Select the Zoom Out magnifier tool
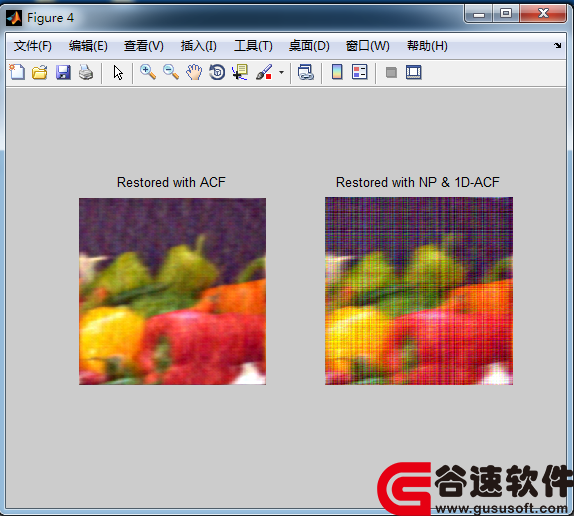Image resolution: width=574 pixels, height=516 pixels. (171, 72)
